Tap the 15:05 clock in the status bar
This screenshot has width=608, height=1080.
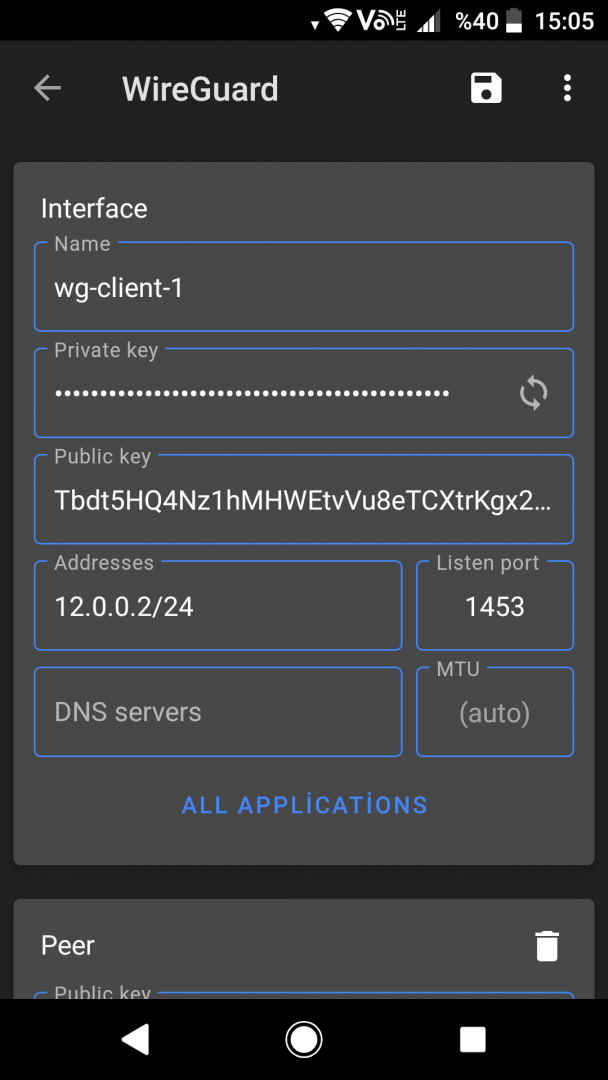tap(564, 21)
